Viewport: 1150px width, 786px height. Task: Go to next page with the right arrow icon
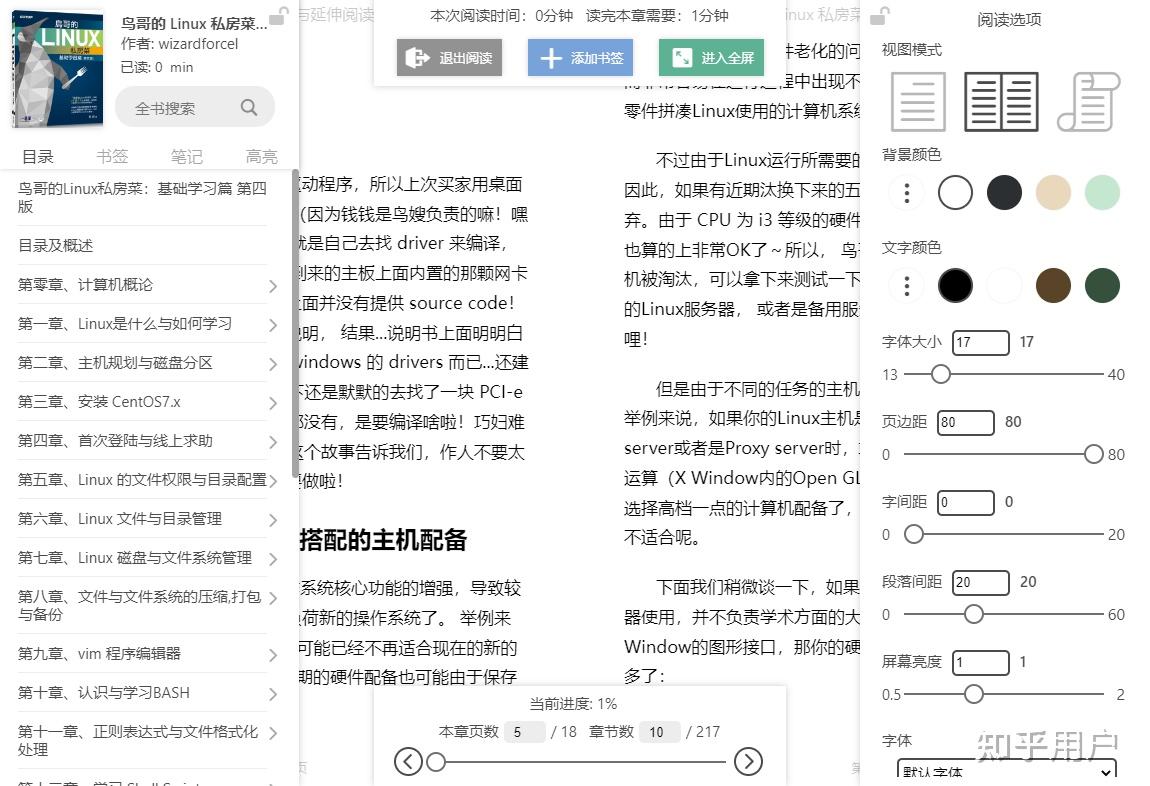tap(748, 761)
